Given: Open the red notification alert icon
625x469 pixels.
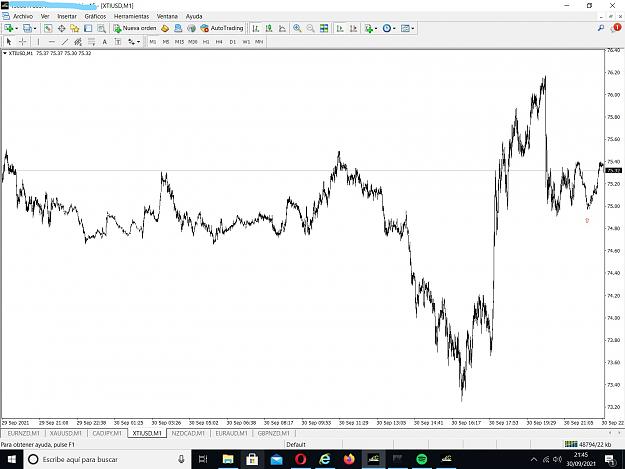Looking at the screenshot, I should point(616,28).
